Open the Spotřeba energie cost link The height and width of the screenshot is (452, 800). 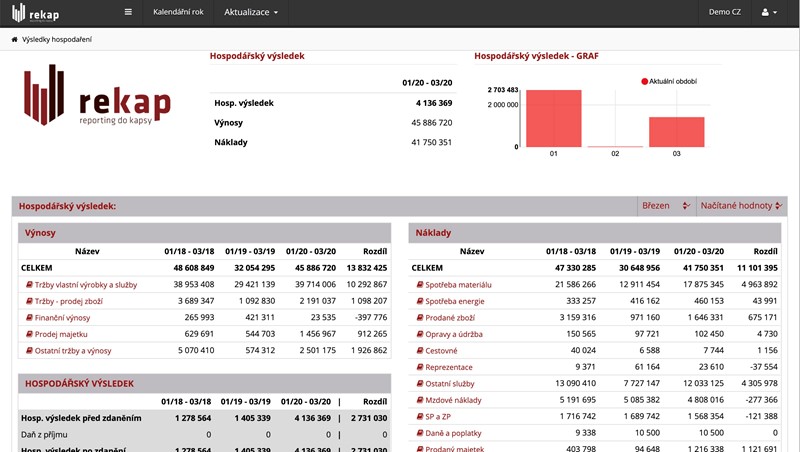(455, 301)
